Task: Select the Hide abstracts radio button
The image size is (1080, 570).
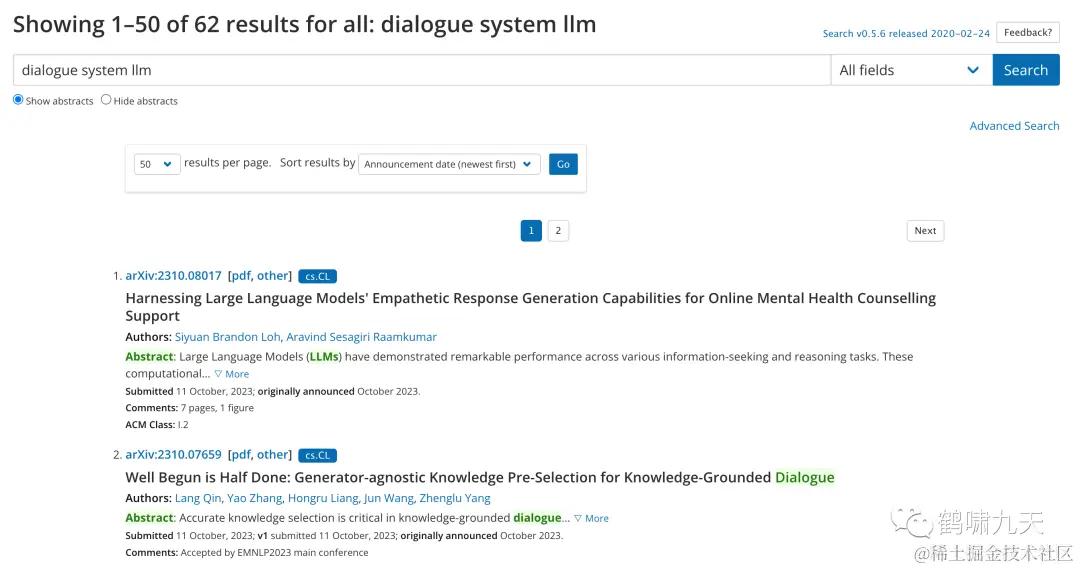Action: (106, 100)
